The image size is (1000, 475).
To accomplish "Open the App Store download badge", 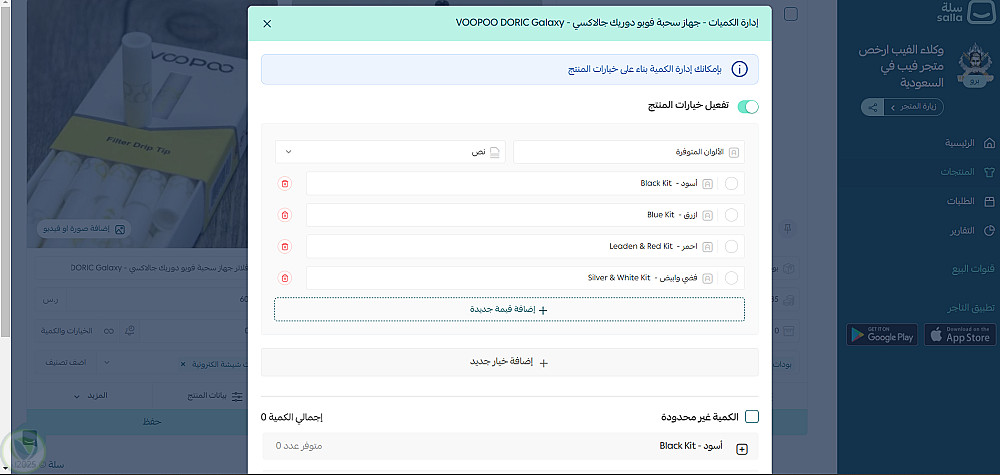I will point(960,335).
